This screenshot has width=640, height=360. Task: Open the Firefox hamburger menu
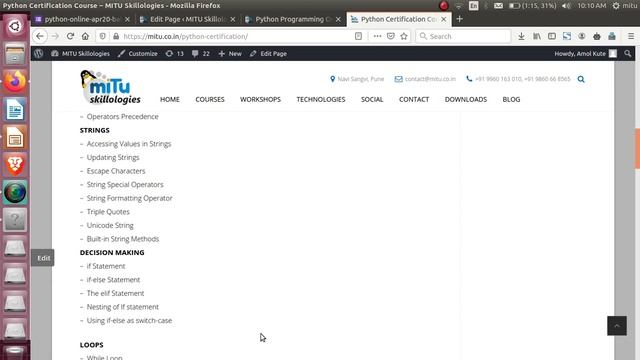[x=631, y=36]
